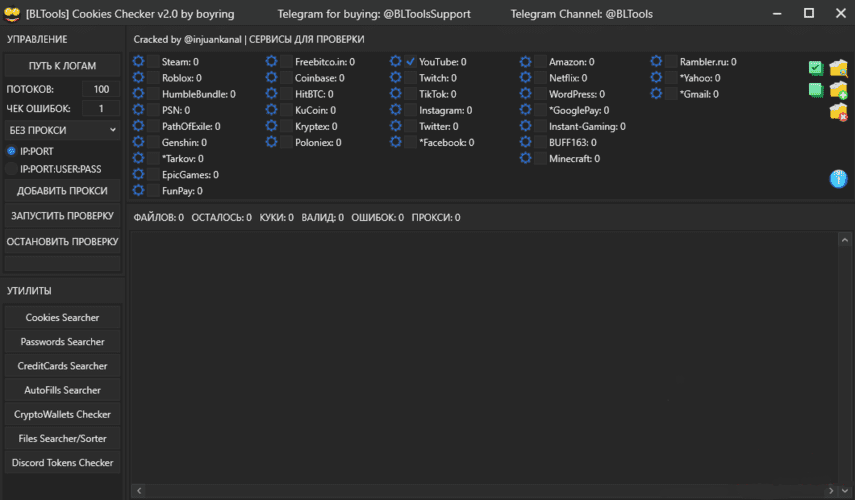Enable the Steam checkbox
Viewport: 855px width, 500px height.
pos(153,62)
